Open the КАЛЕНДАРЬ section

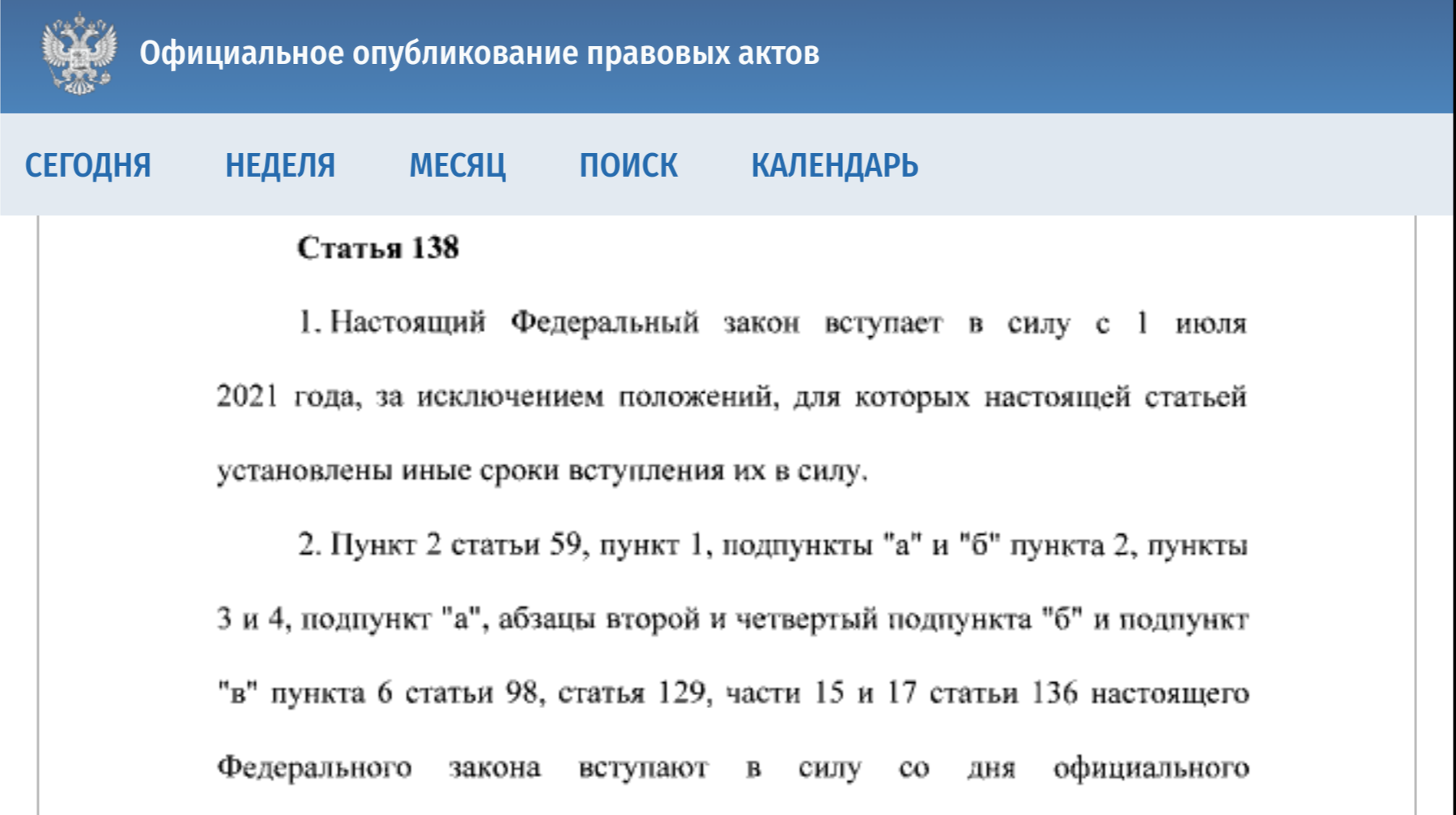[834, 165]
